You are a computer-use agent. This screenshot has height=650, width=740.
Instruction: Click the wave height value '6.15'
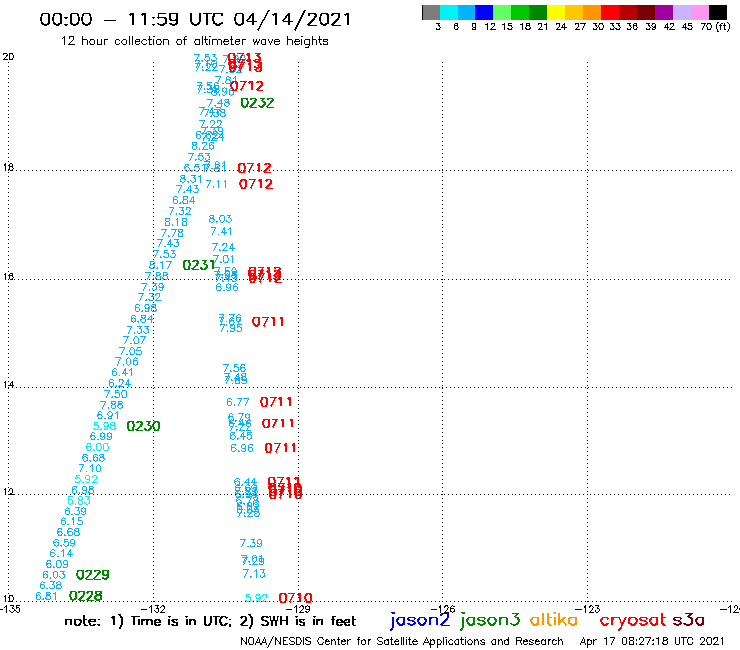click(x=72, y=522)
